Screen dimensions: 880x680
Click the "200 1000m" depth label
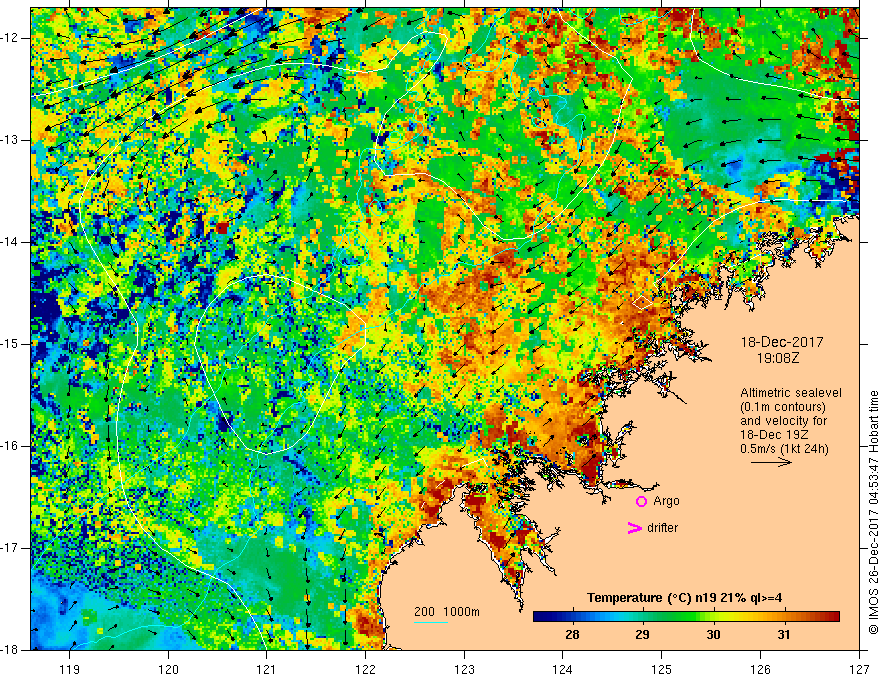pos(447,612)
